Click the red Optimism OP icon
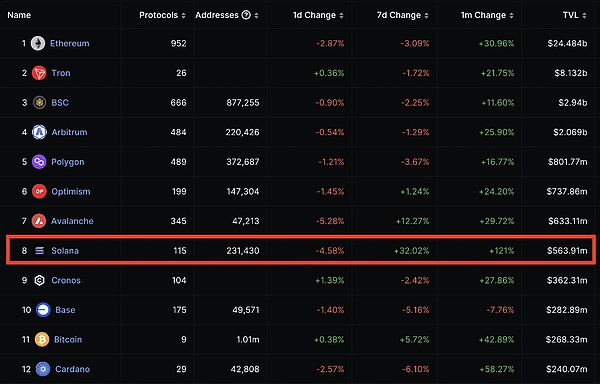Viewport: 600px width, 384px height. point(39,191)
